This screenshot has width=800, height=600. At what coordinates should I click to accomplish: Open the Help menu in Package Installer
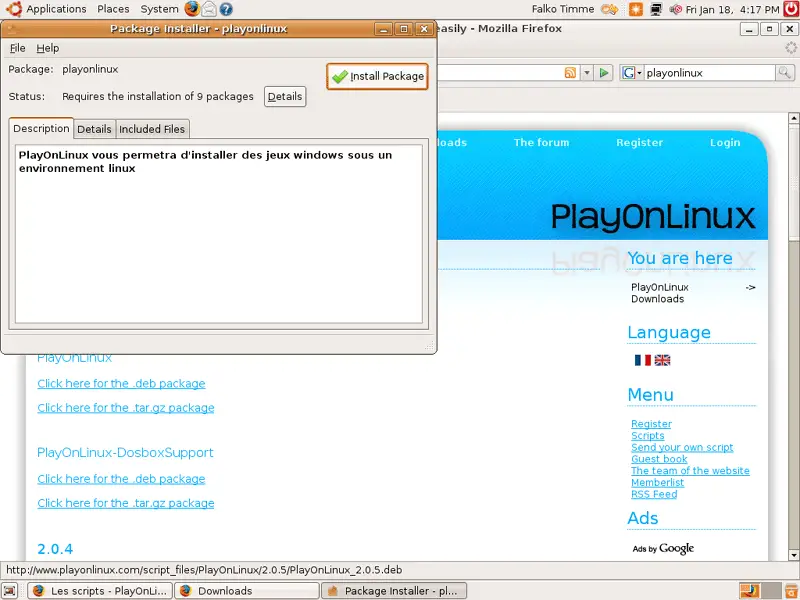(x=47, y=48)
